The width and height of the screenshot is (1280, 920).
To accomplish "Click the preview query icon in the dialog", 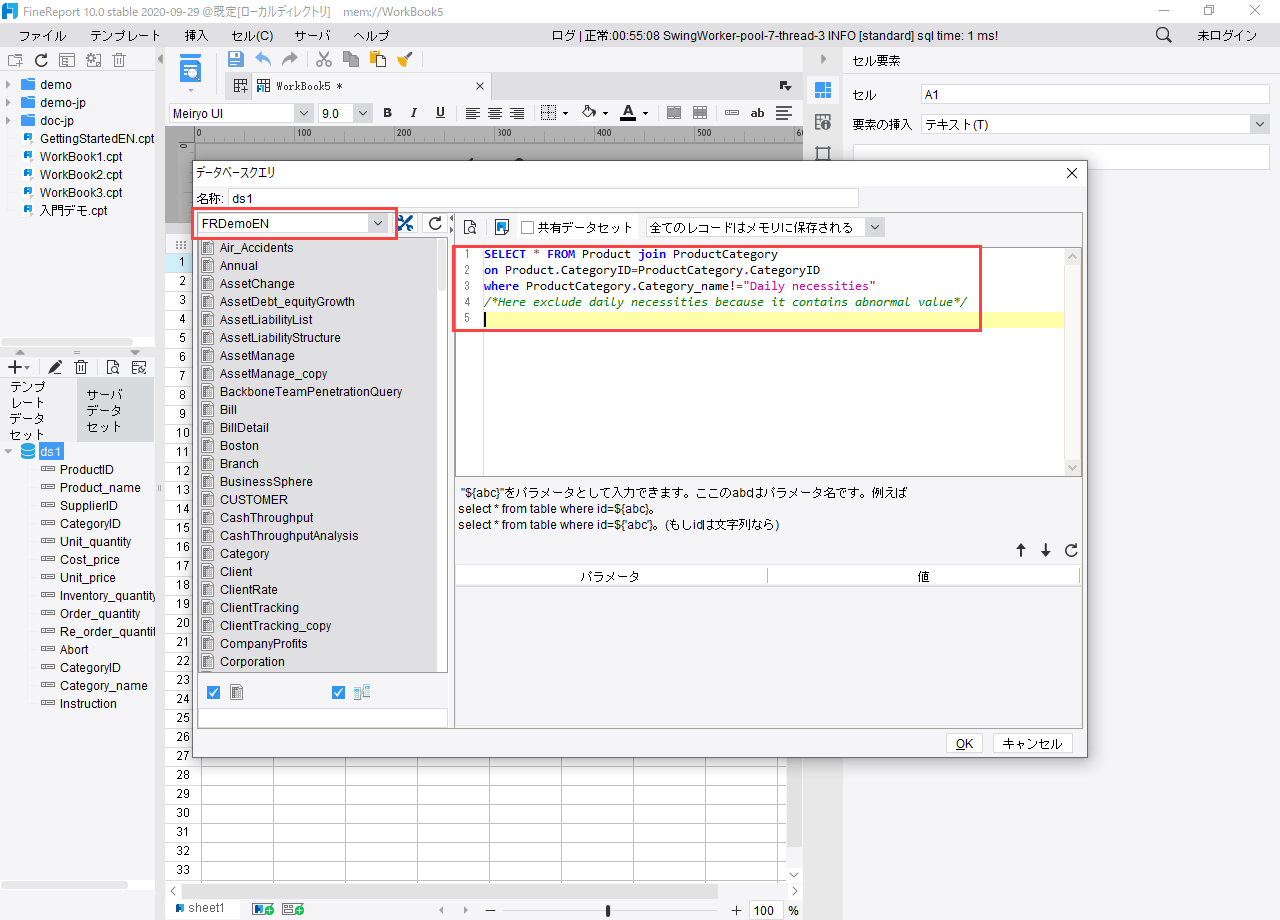I will tap(470, 227).
